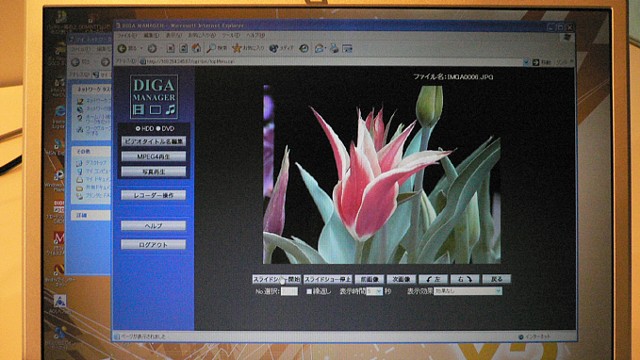The width and height of the screenshot is (640, 360).
Task: Go back with the IE Back arrow
Action: (x=122, y=49)
